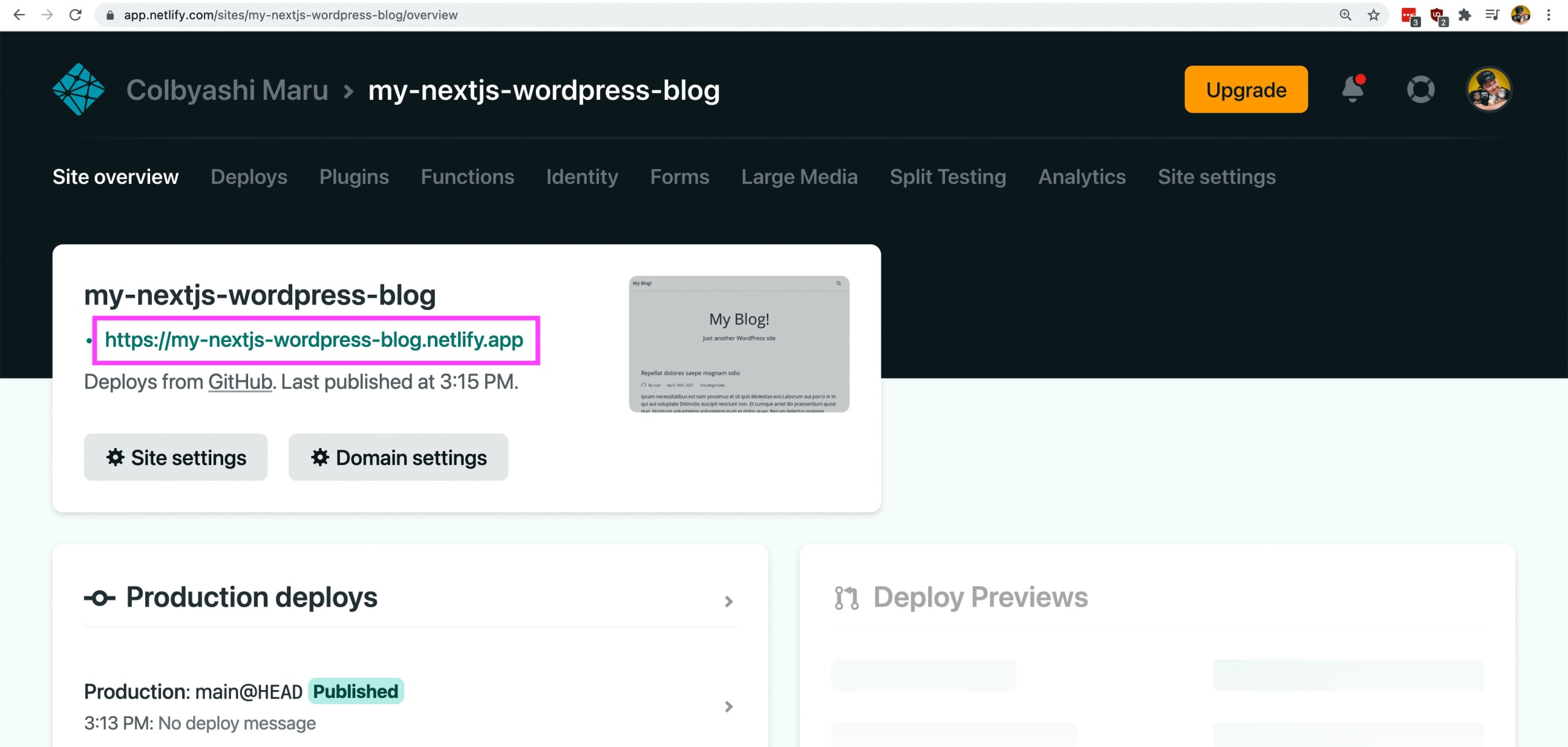The image size is (1568, 747).
Task: Click the orange Upgrade button
Action: 1246,89
